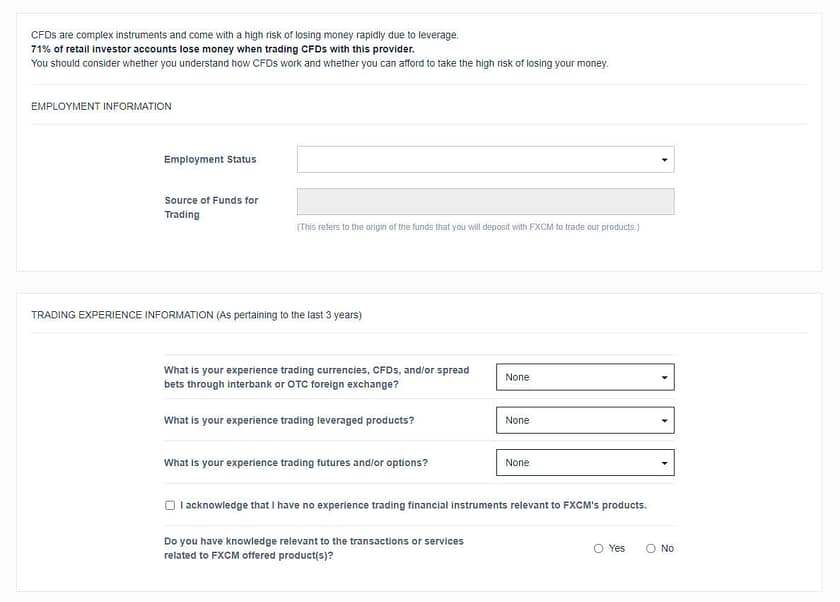Choose the No radio button for relevant knowledge
Screen dimensions: 840x602
click(x=651, y=548)
